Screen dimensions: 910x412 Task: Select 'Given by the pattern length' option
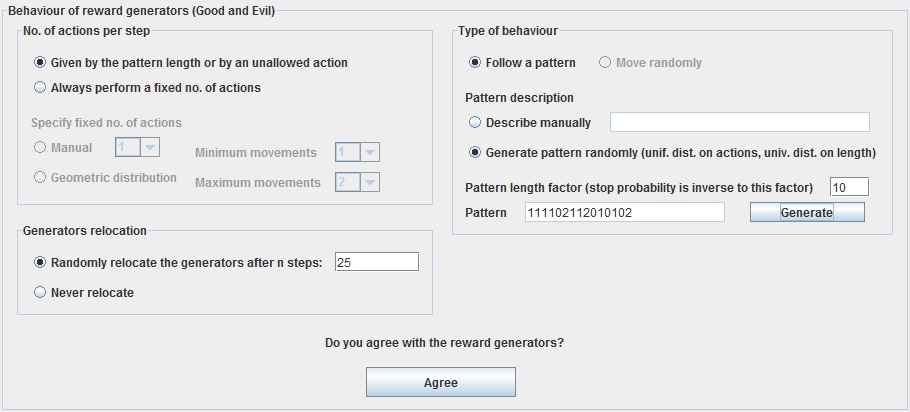(x=41, y=63)
